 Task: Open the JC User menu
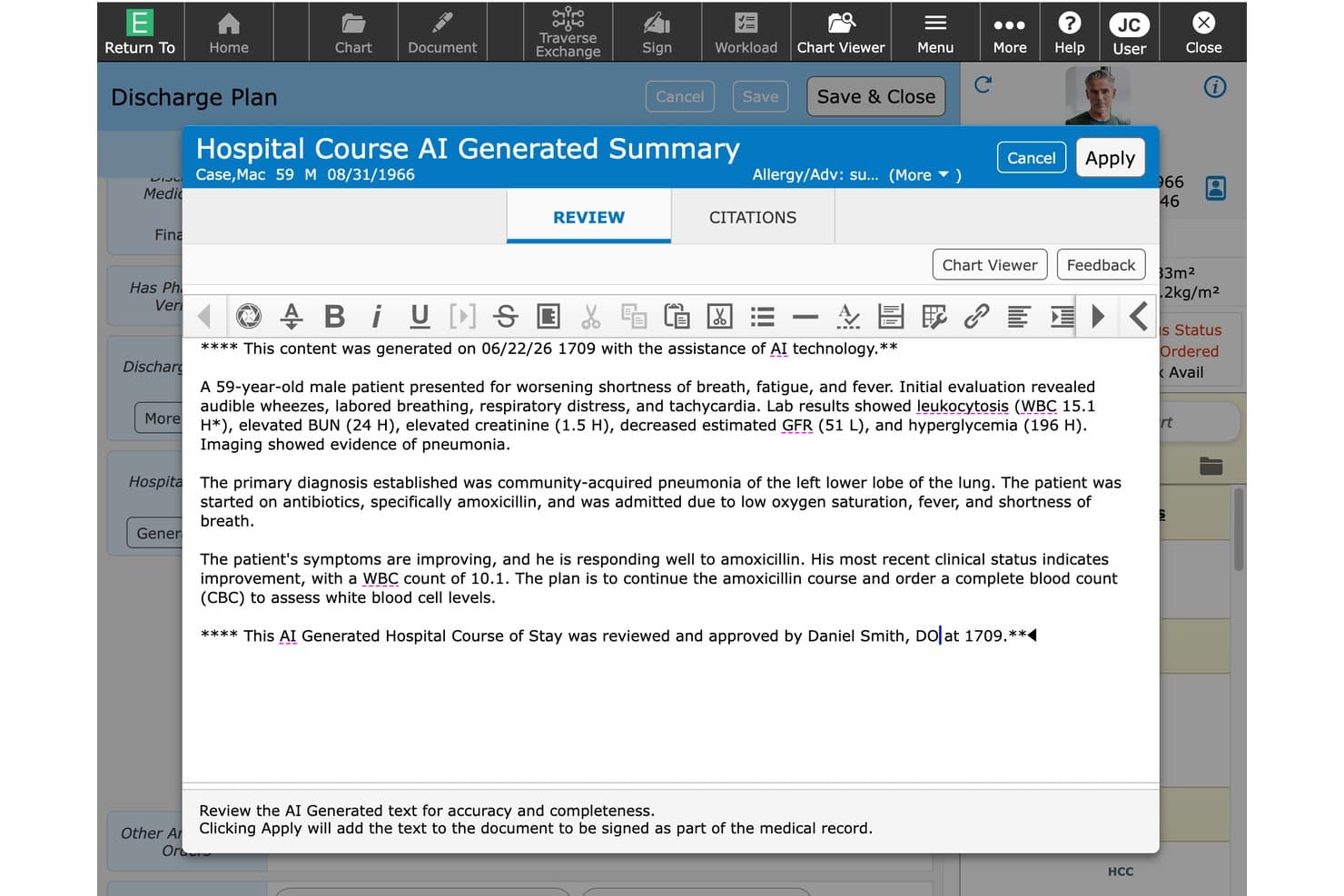click(x=1130, y=33)
